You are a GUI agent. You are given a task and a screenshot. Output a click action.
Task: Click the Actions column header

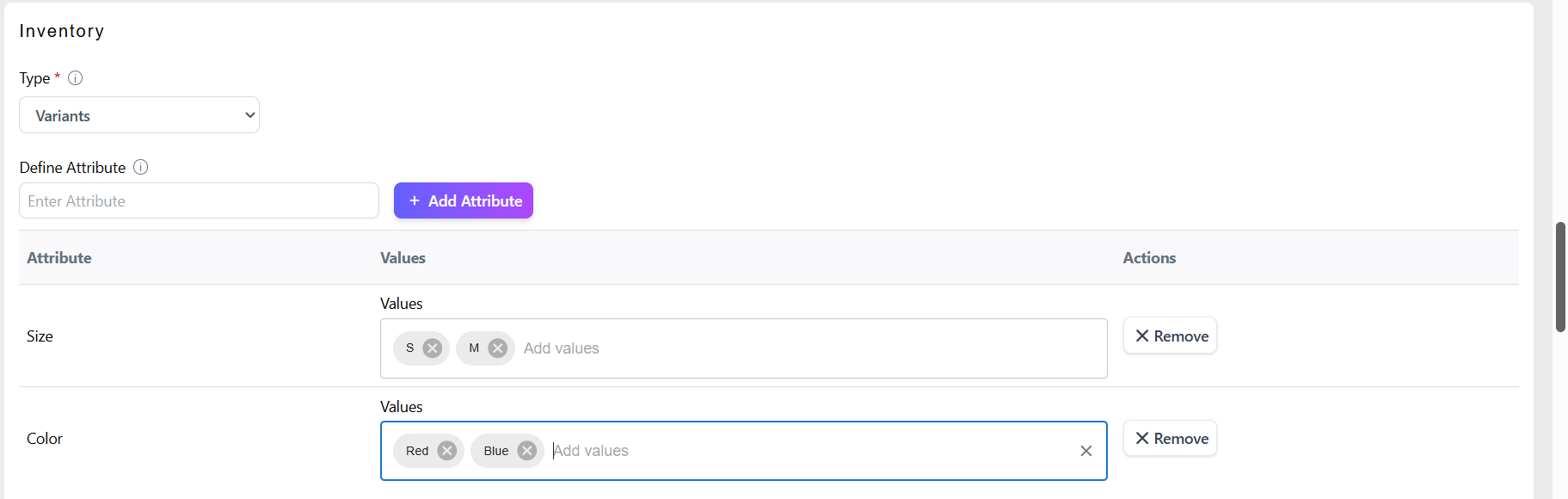(1149, 258)
